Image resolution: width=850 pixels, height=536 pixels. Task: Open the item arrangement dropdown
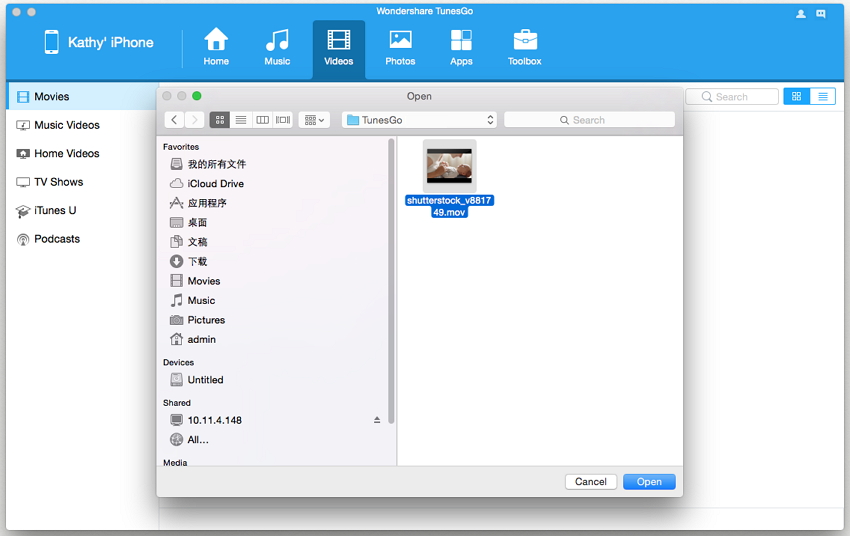click(x=314, y=120)
